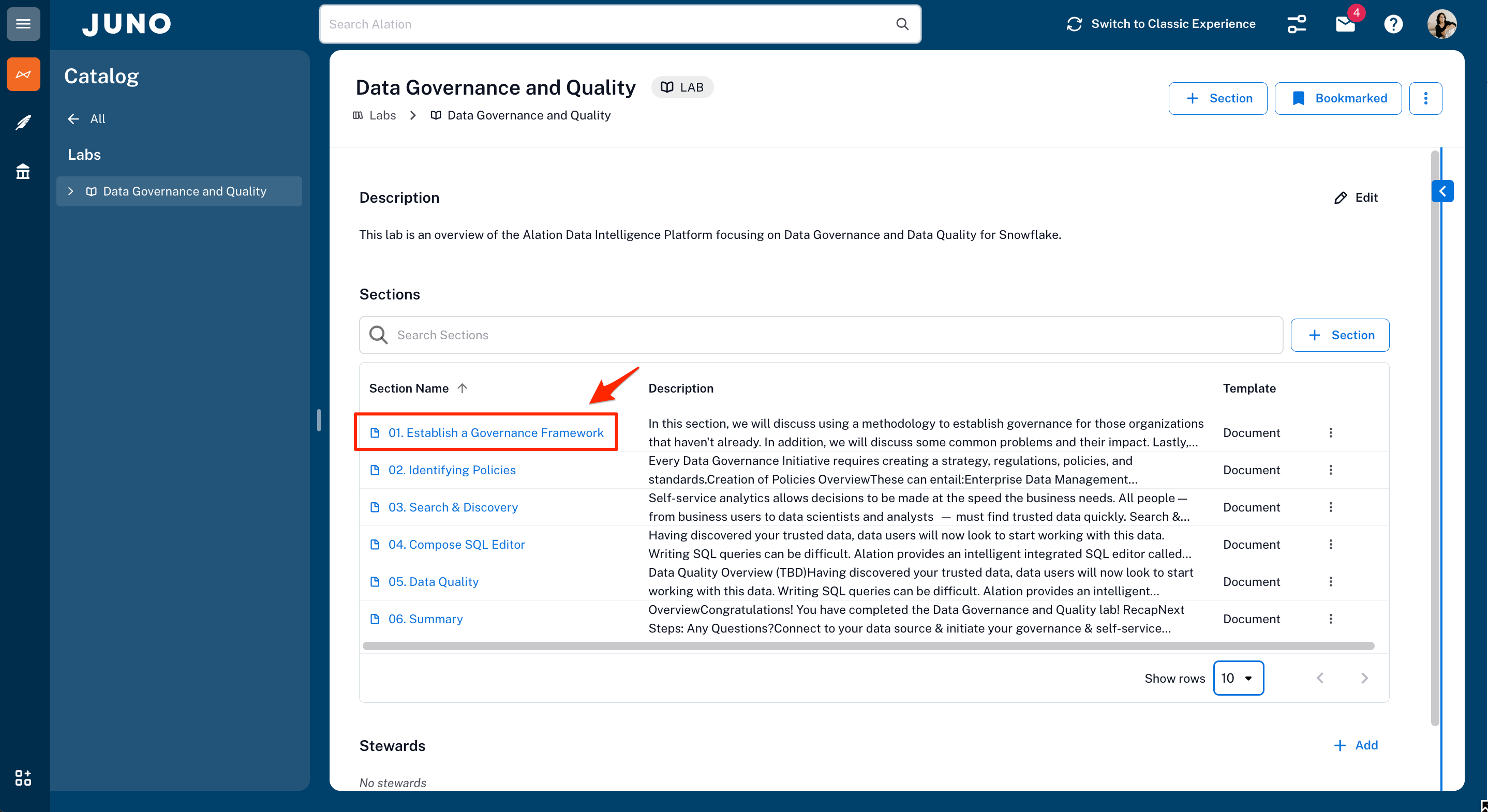Open the settings sliders icon
Viewport: 1488px width, 812px height.
(1296, 24)
